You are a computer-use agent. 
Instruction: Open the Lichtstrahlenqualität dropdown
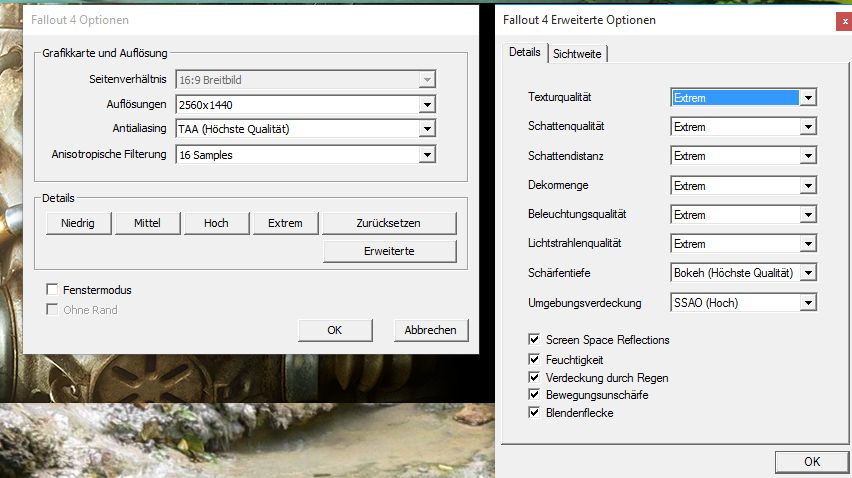click(743, 244)
